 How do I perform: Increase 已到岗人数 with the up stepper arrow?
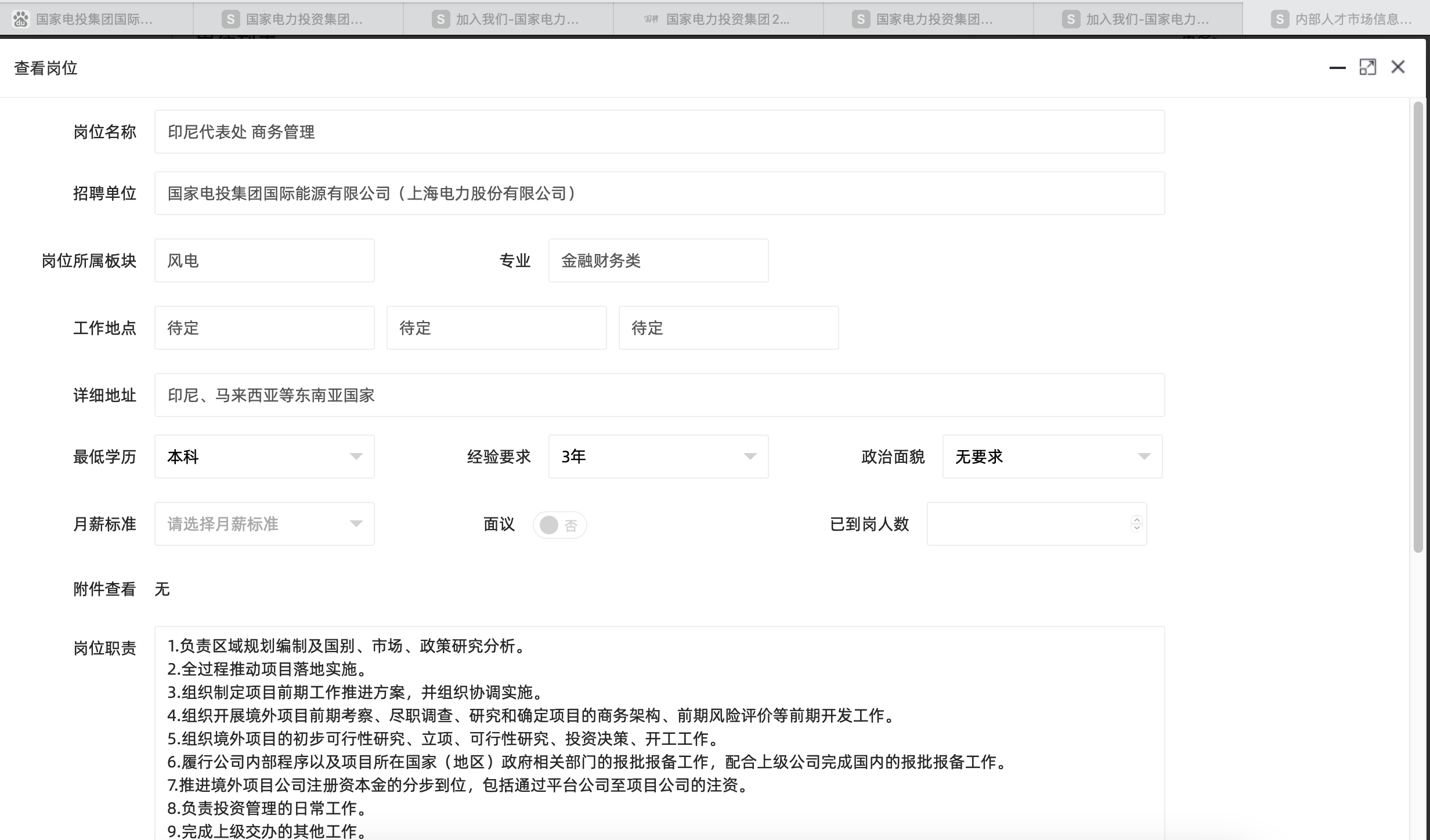(1137, 520)
